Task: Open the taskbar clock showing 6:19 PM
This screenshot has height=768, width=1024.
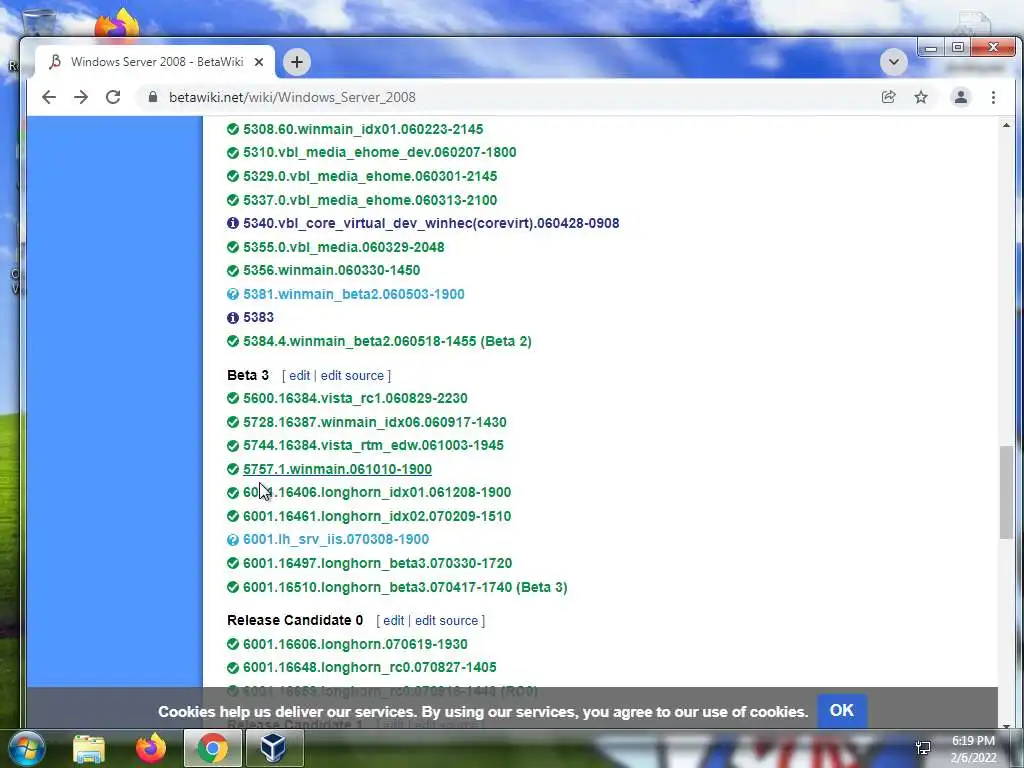Action: tap(973, 749)
